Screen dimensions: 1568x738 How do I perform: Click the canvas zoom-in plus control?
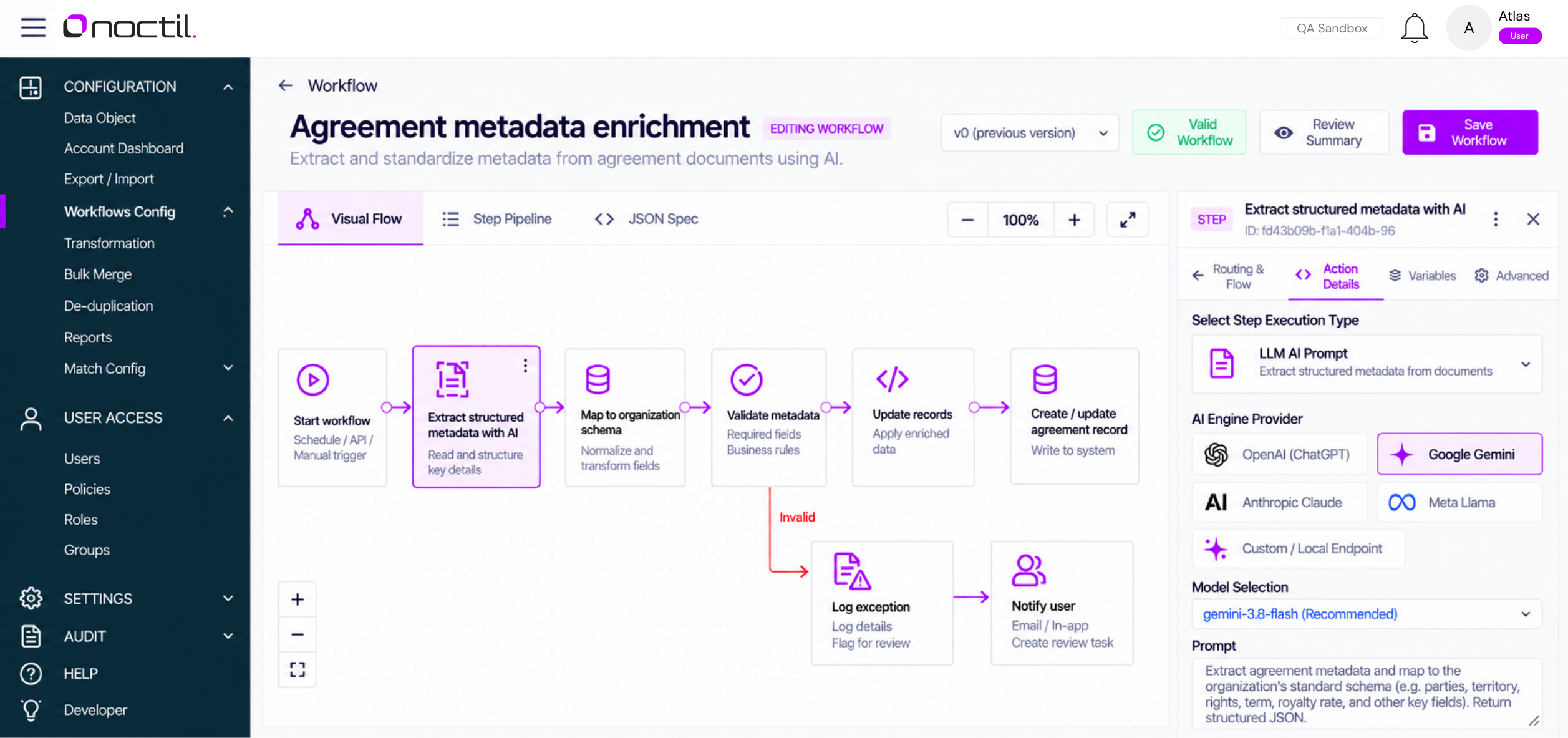[298, 600]
